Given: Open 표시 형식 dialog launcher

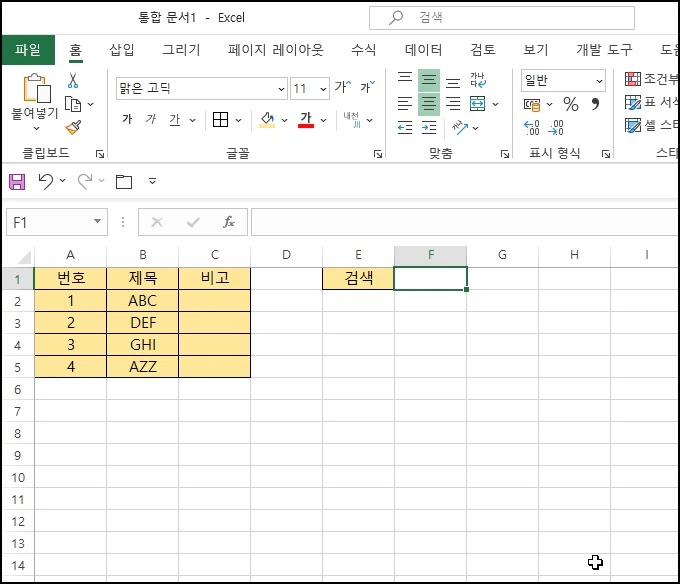Looking at the screenshot, I should (606, 154).
